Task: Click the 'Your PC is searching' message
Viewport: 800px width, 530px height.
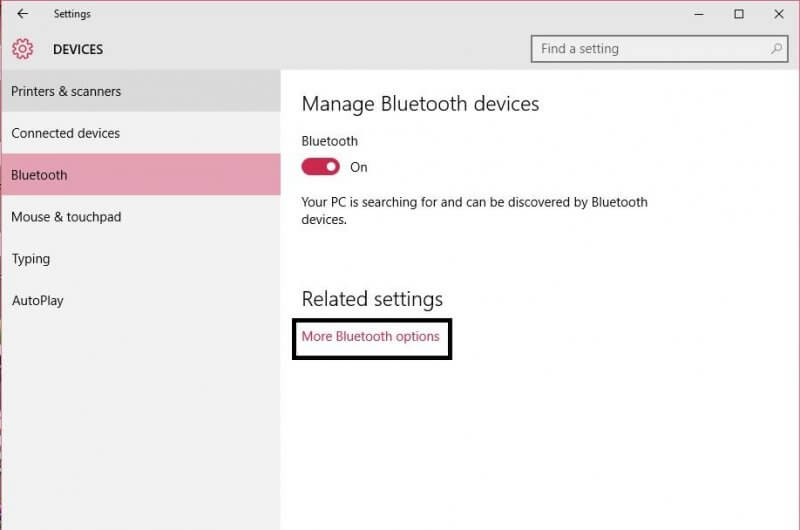Action: tap(474, 211)
